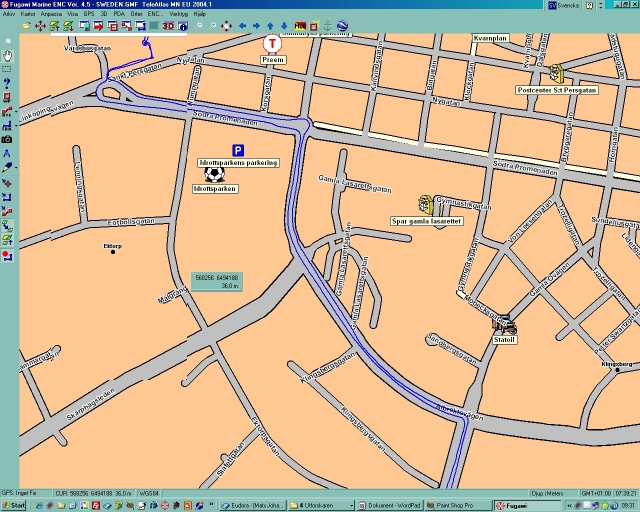Click the Statoil label on map
The height and width of the screenshot is (512, 640).
click(504, 340)
